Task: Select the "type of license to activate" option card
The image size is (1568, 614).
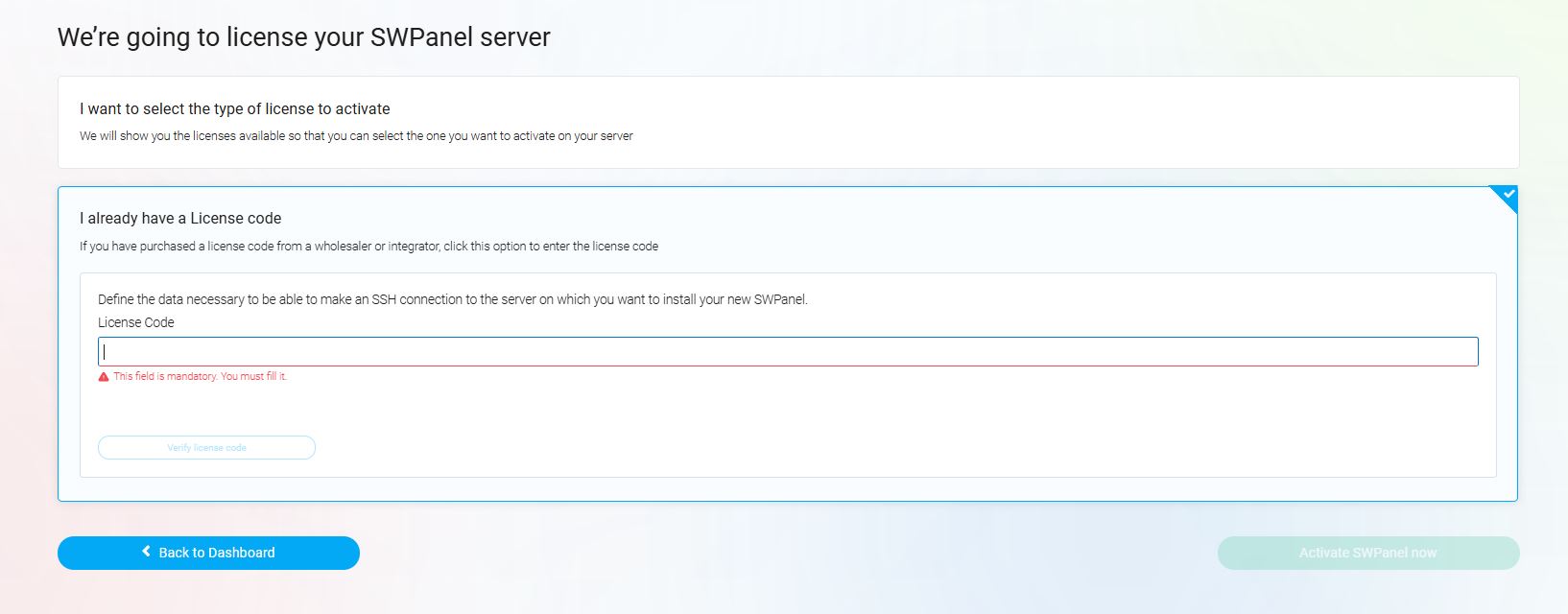Action: tap(788, 122)
